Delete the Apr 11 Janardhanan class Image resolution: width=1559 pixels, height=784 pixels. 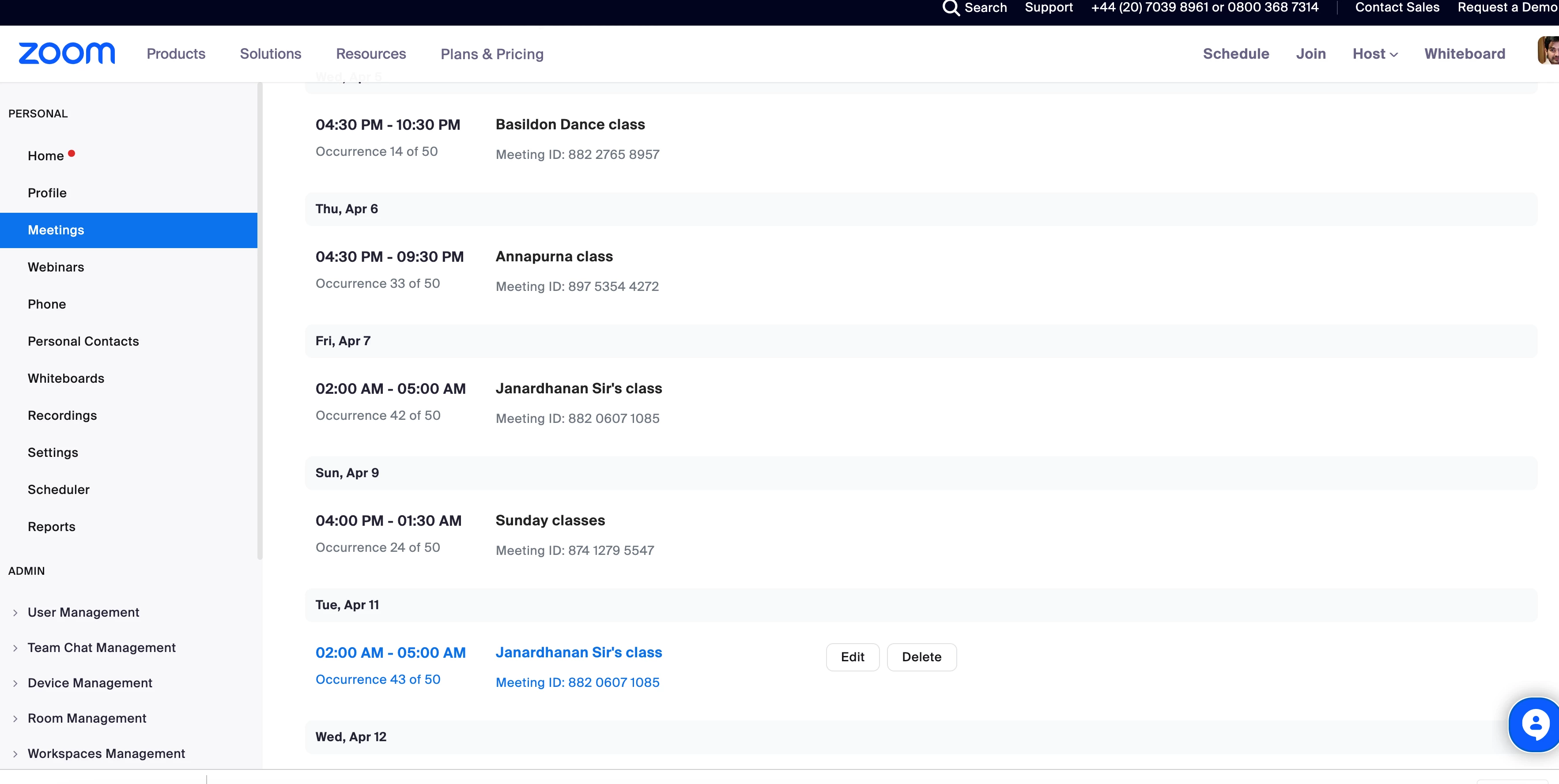point(921,657)
